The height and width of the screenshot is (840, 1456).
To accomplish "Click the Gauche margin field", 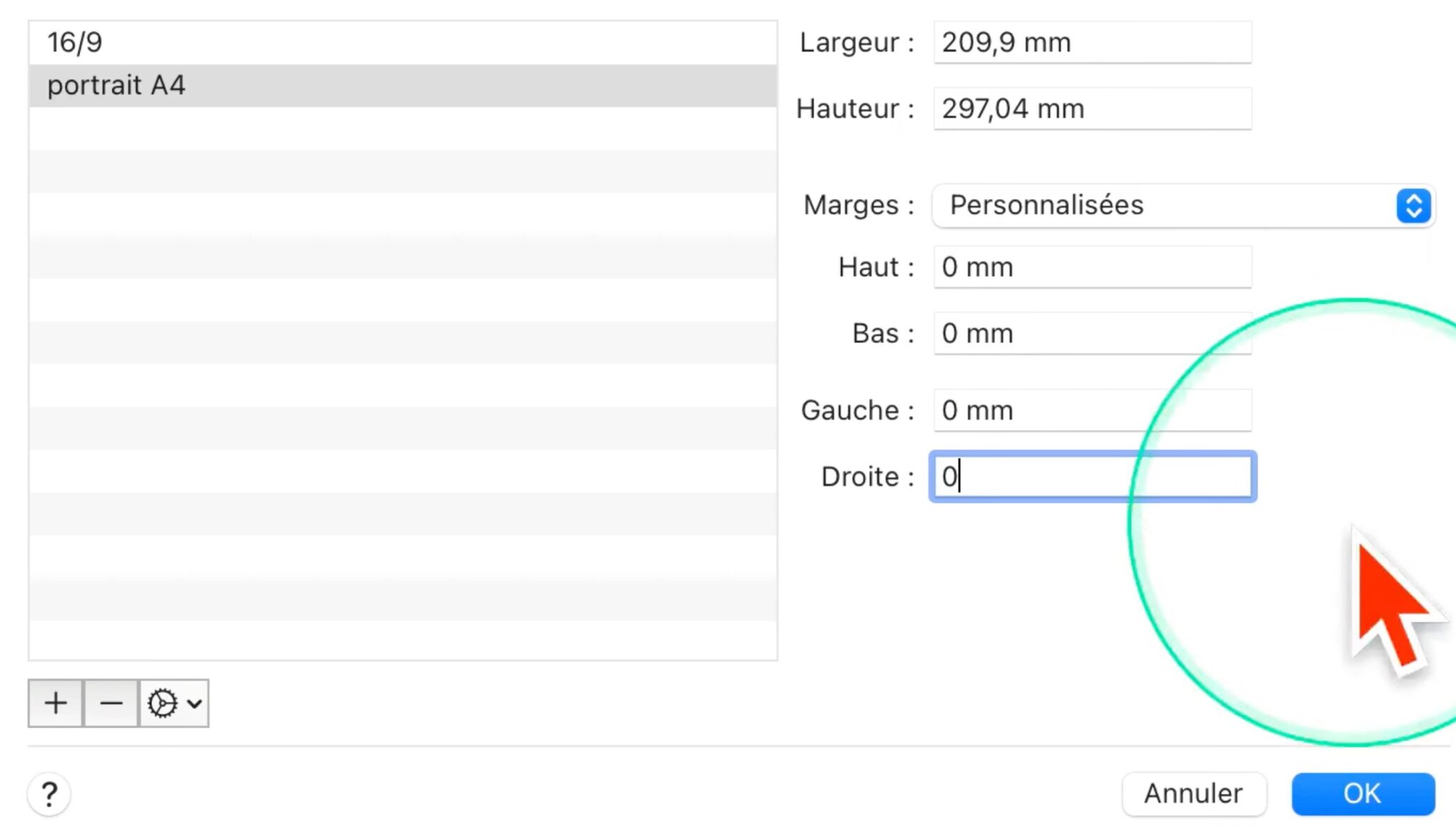I will pyautogui.click(x=1092, y=410).
